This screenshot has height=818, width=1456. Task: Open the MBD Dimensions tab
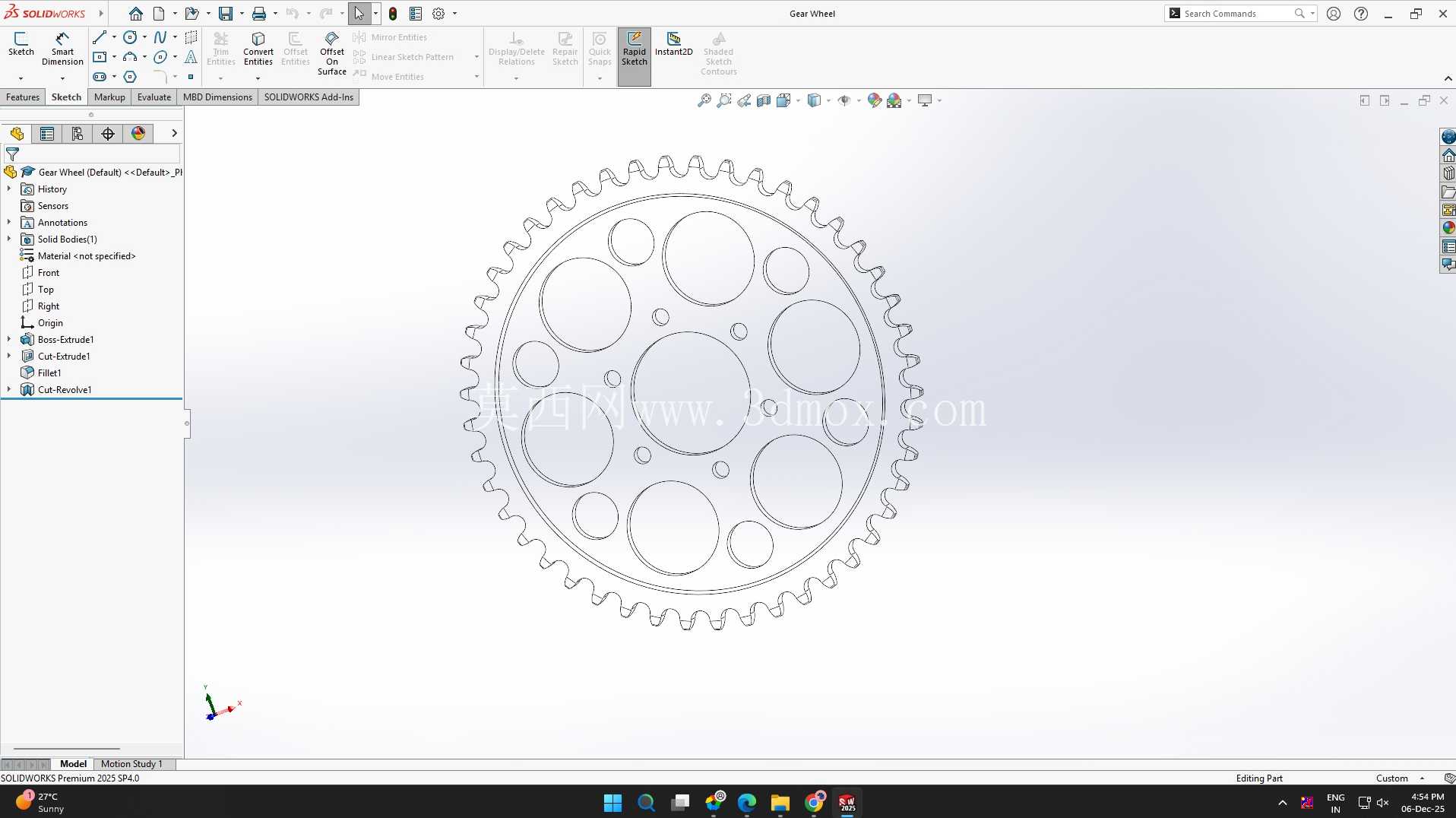point(217,97)
